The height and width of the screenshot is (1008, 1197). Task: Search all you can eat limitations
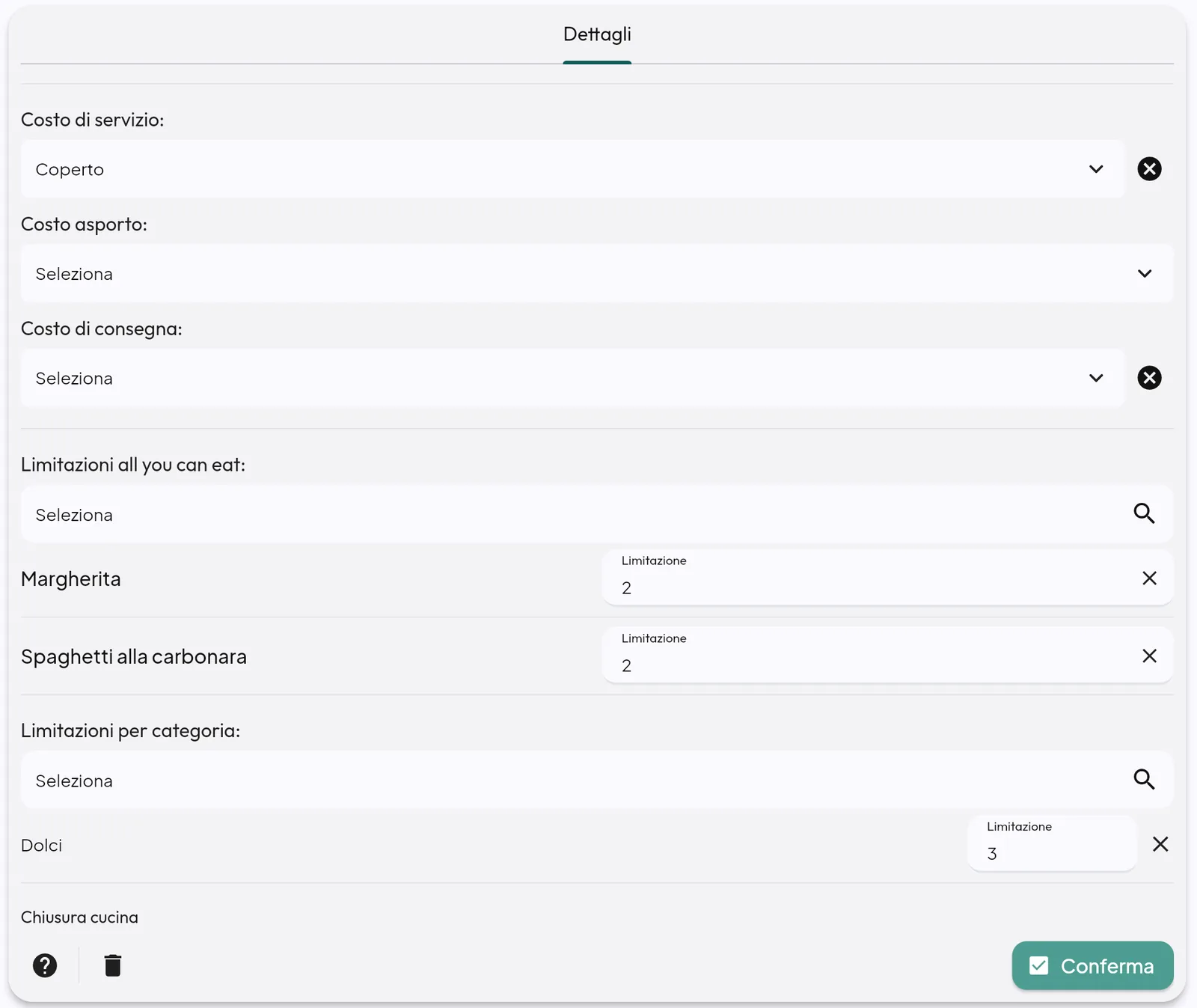(x=1144, y=513)
